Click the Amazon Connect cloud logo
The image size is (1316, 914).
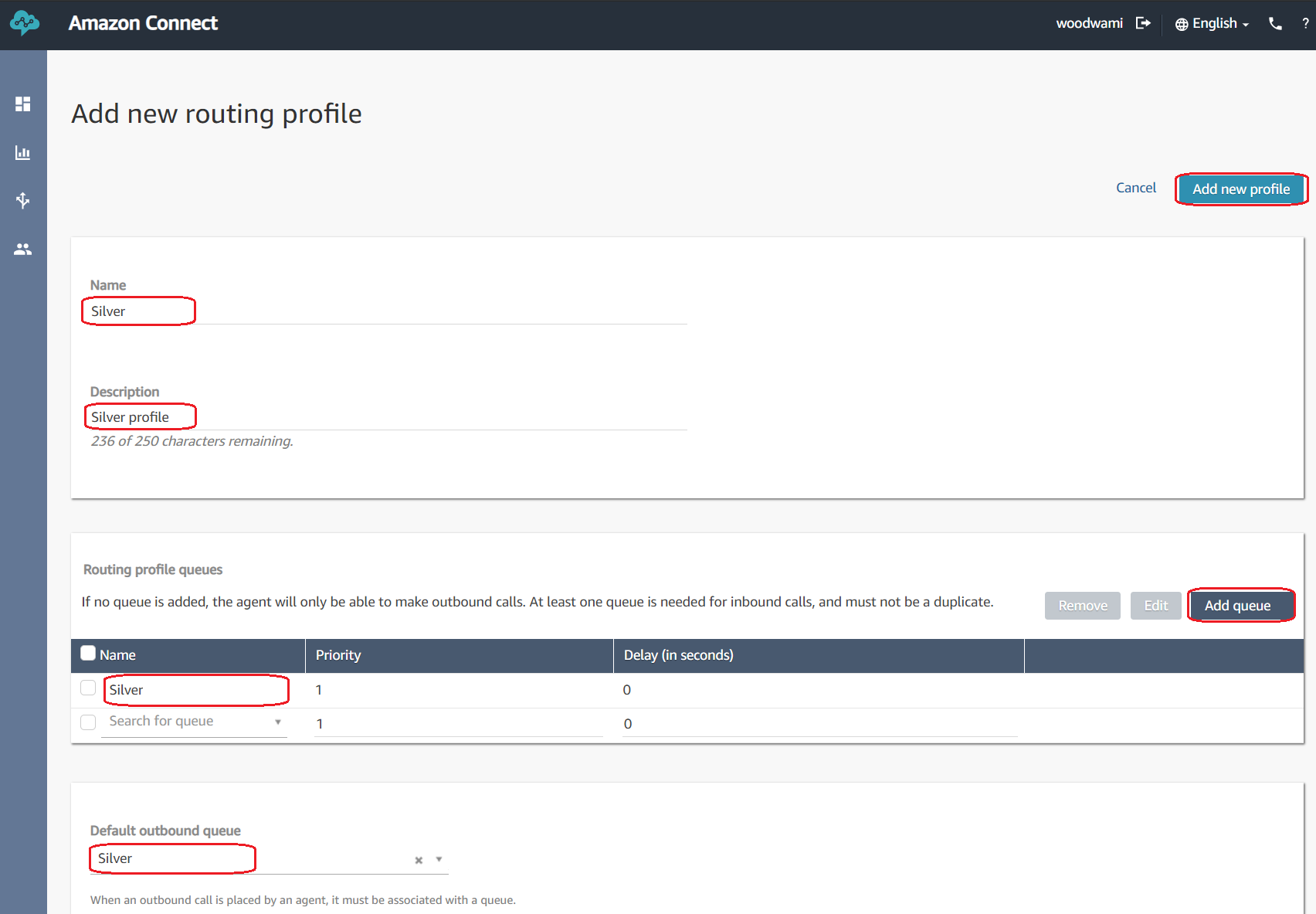click(x=24, y=23)
